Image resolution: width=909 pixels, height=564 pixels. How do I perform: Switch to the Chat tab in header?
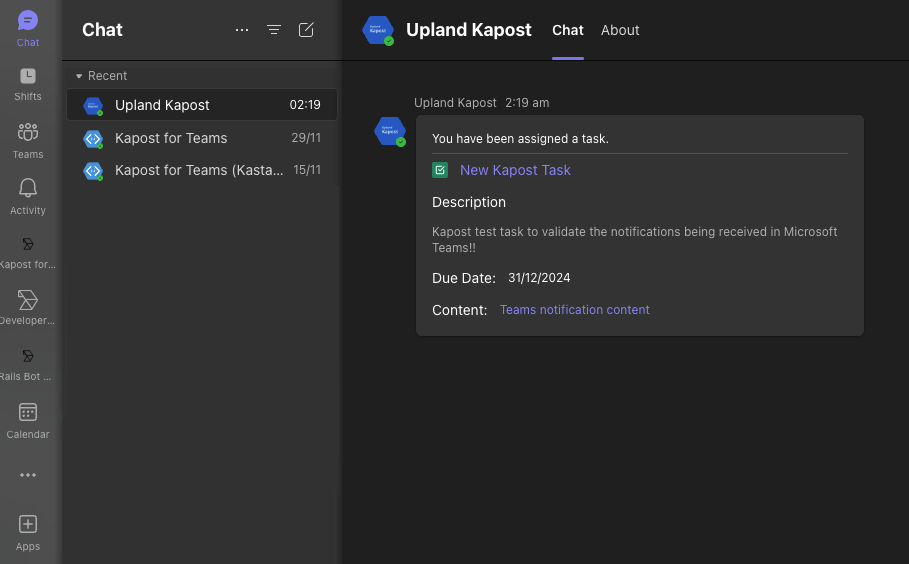[568, 30]
